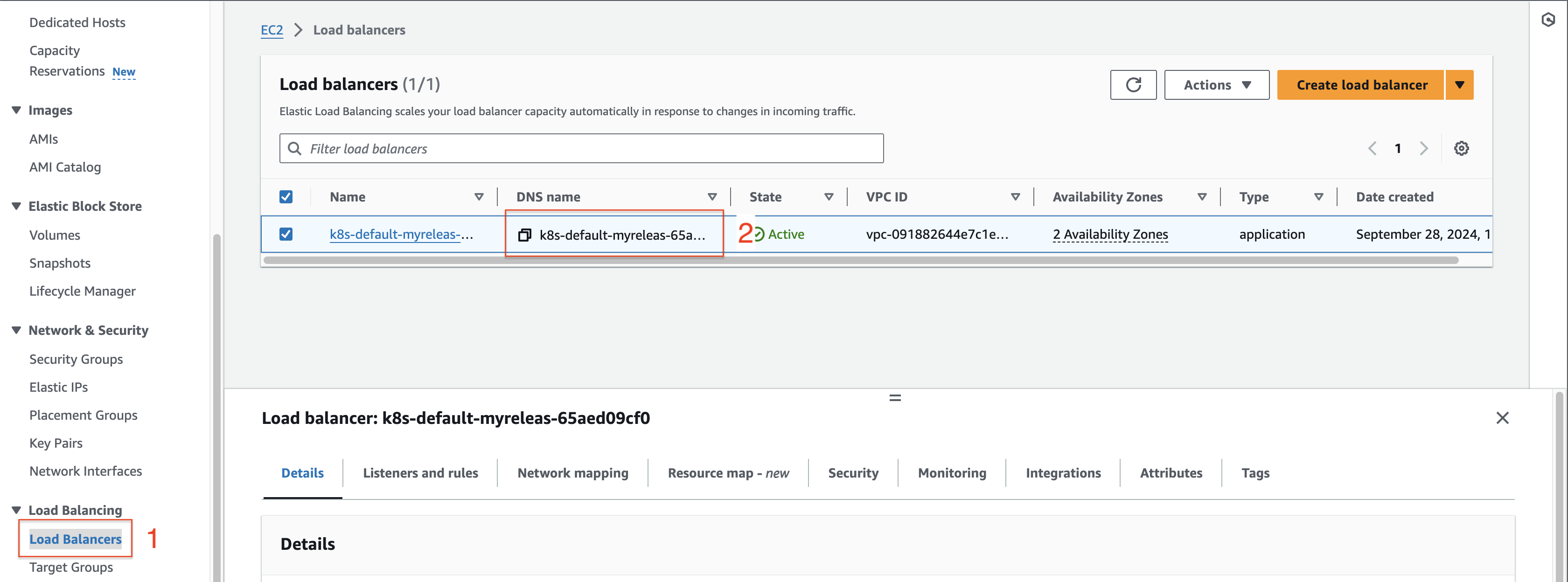
Task: Click the table horizontal scrollbar
Action: 861,260
